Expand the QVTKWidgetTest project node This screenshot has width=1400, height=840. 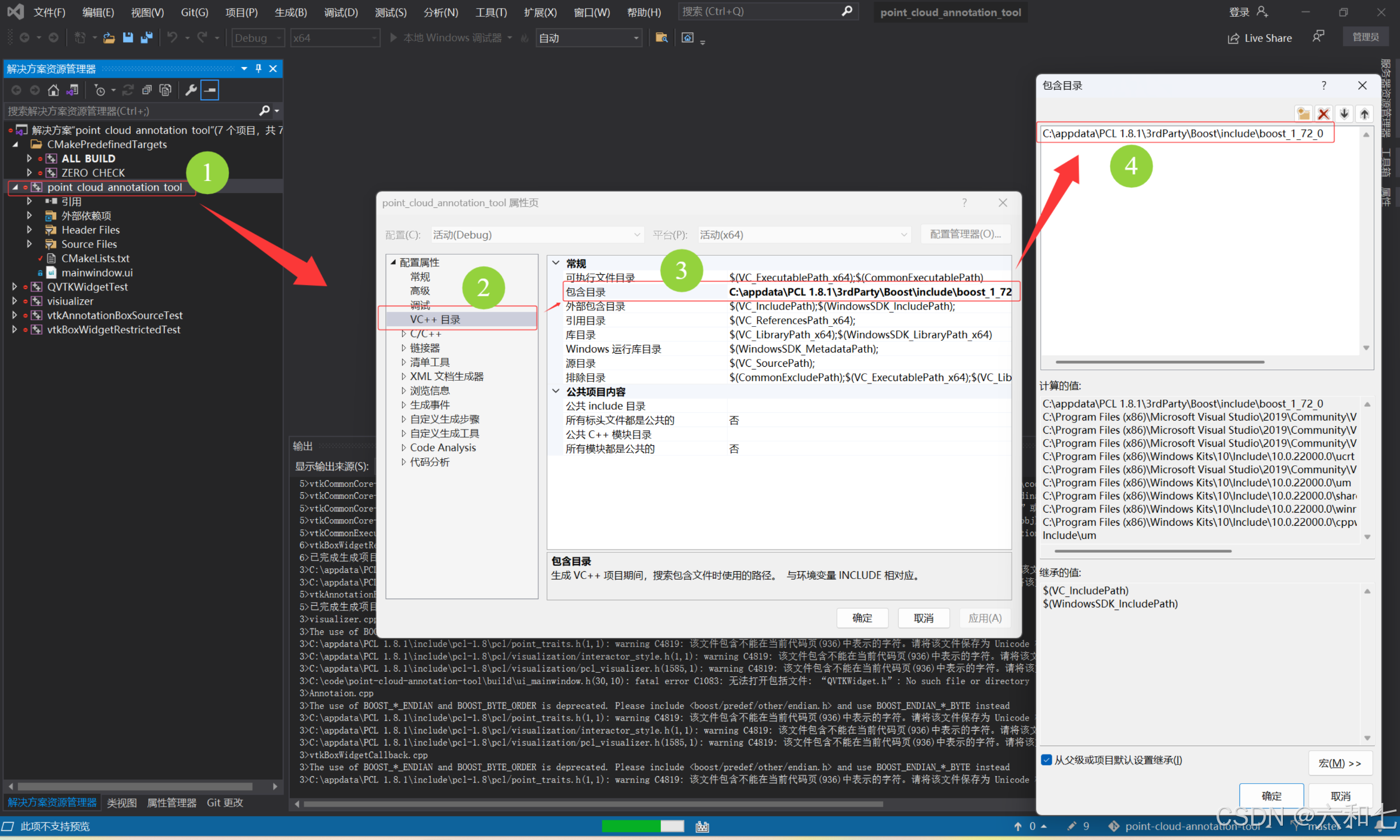click(14, 287)
